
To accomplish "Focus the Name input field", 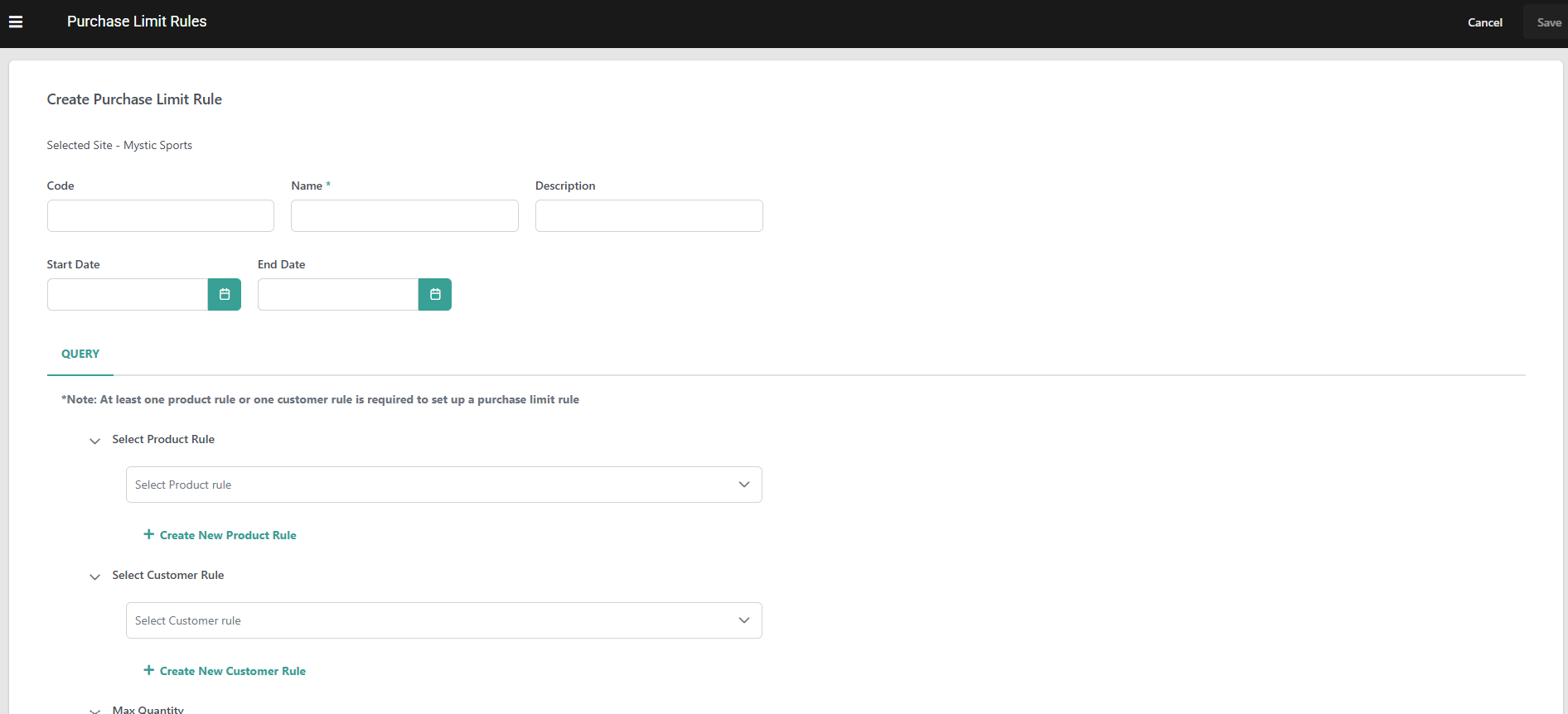I will coord(404,216).
